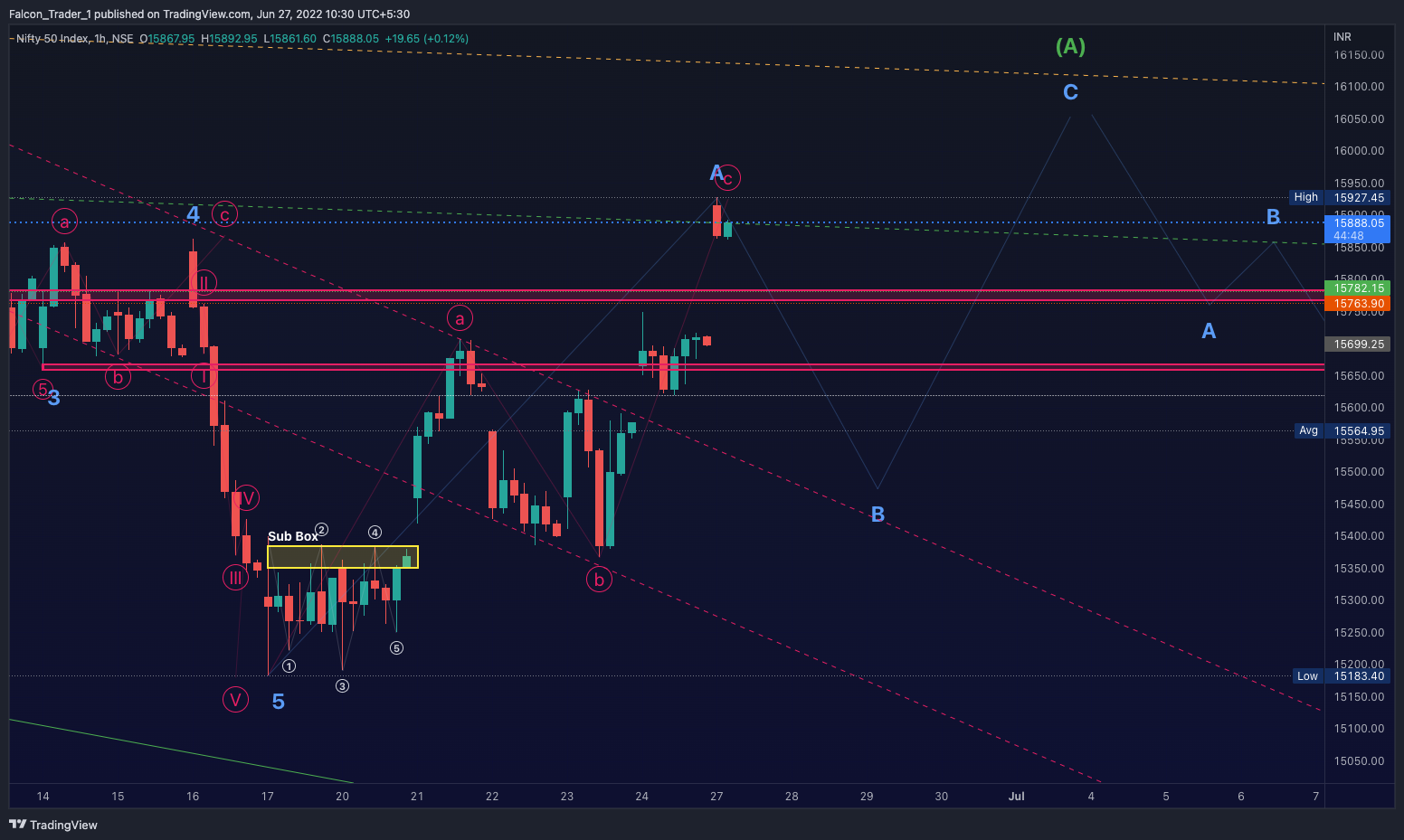This screenshot has width=1404, height=840.
Task: Click the TradingView logo at bottom left
Action: tap(53, 825)
